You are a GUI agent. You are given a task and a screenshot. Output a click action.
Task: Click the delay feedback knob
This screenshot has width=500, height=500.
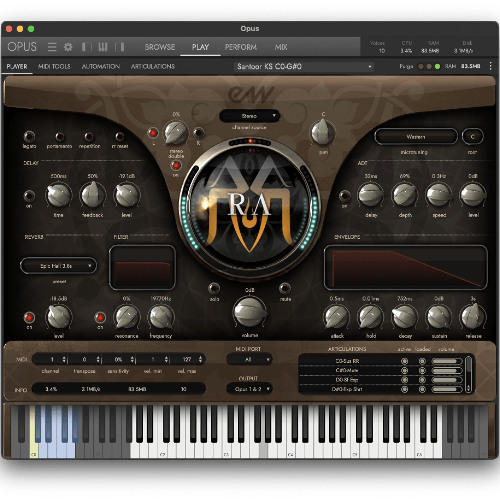coord(93,195)
